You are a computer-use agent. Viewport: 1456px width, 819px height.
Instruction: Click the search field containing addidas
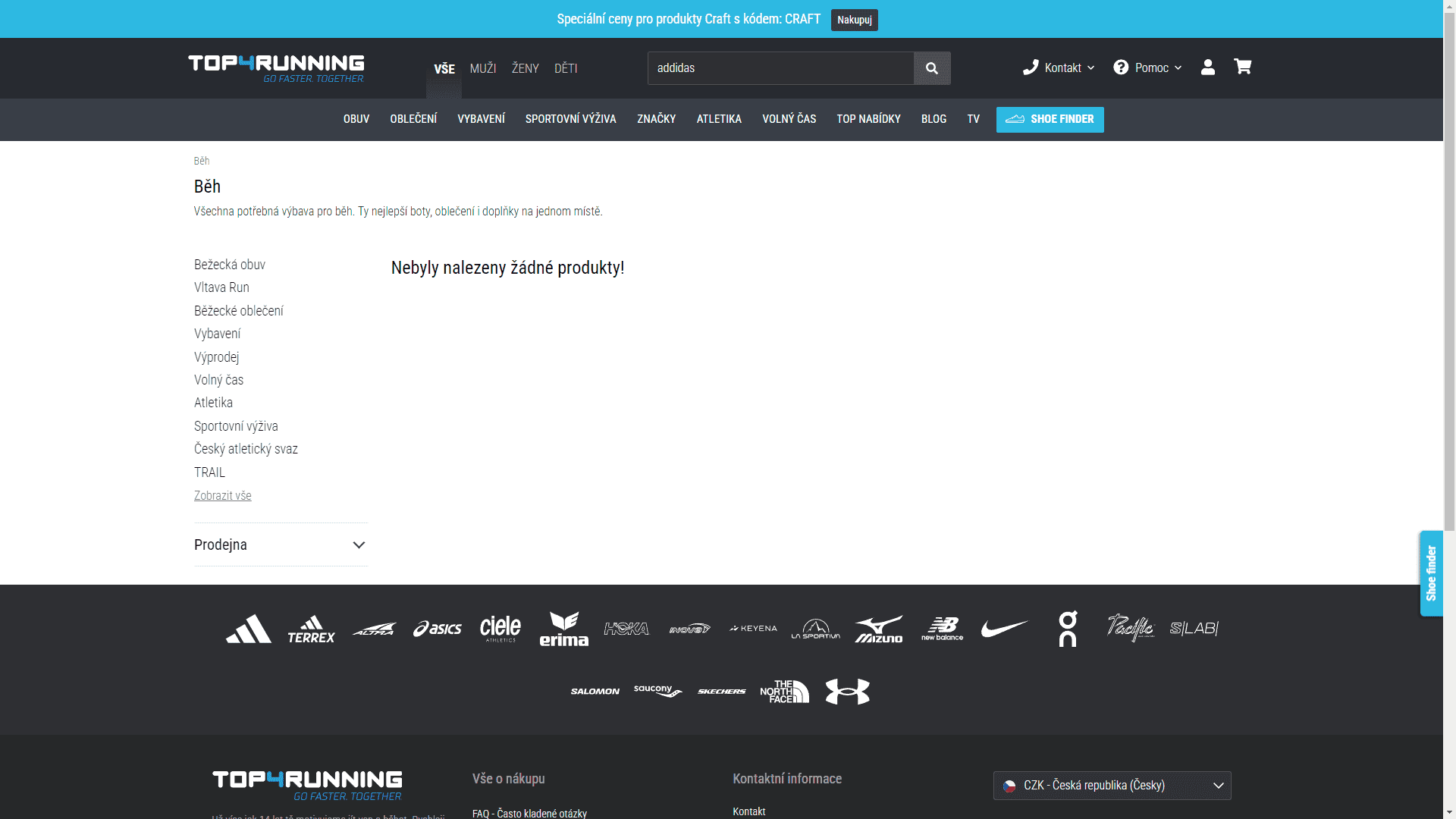(x=780, y=68)
